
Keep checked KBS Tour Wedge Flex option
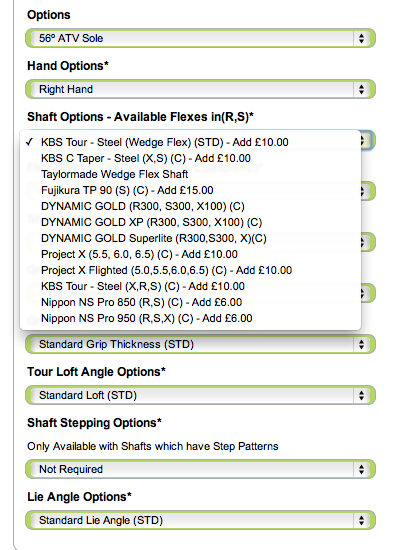(x=190, y=142)
